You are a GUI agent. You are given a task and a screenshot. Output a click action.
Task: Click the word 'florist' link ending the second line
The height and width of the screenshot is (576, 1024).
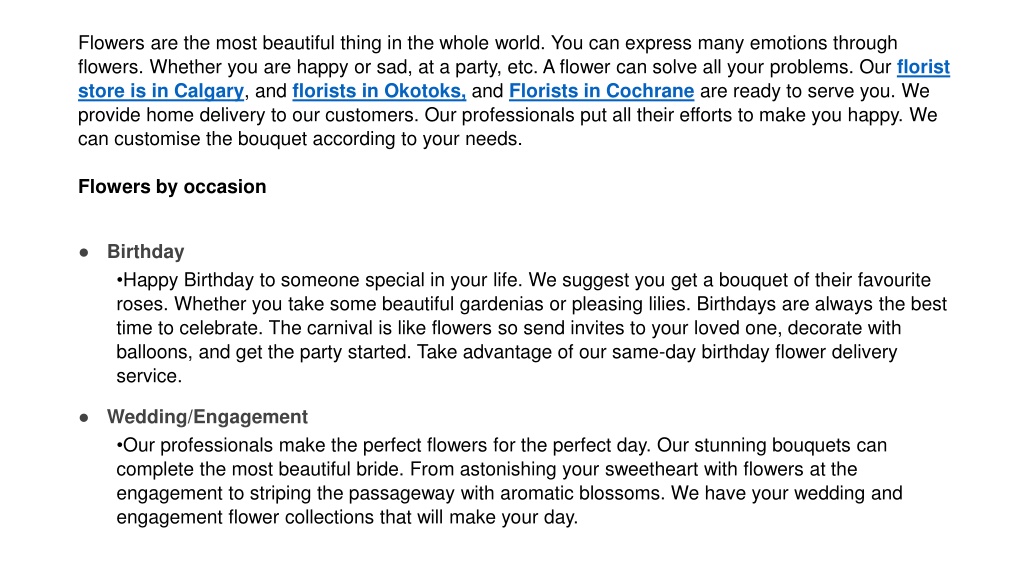923,67
